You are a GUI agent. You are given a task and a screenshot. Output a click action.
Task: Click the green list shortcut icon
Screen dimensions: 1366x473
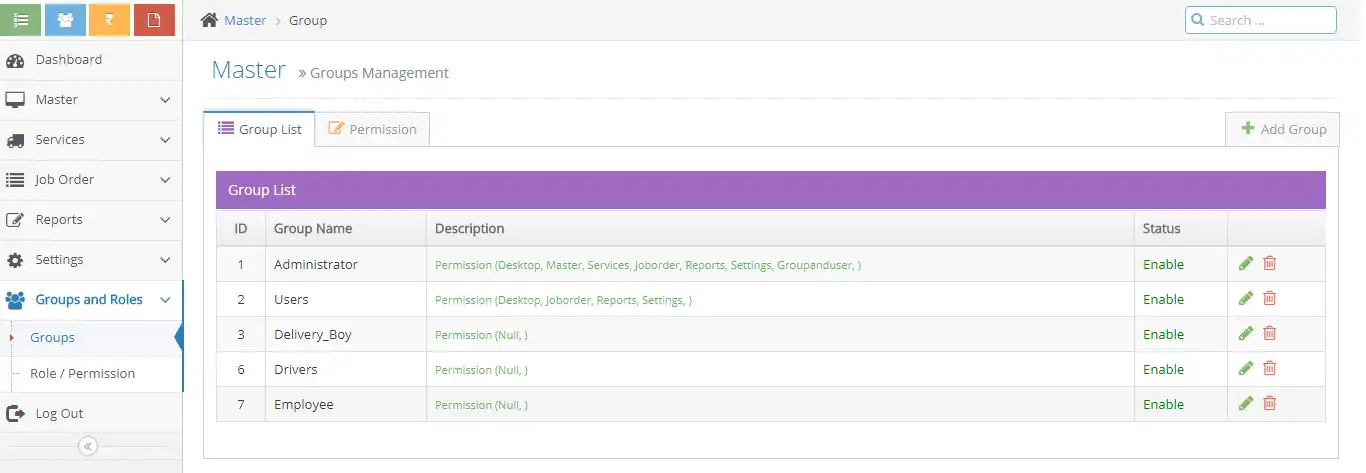click(x=21, y=20)
